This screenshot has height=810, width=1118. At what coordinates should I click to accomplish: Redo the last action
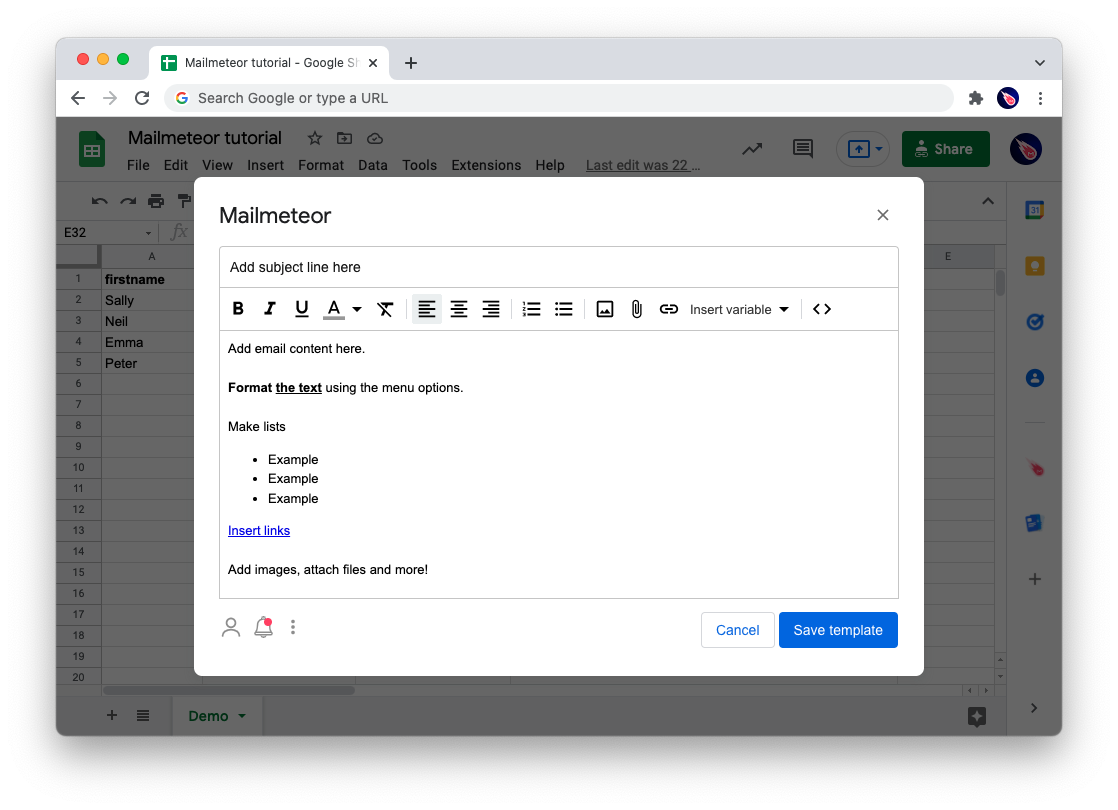point(128,201)
